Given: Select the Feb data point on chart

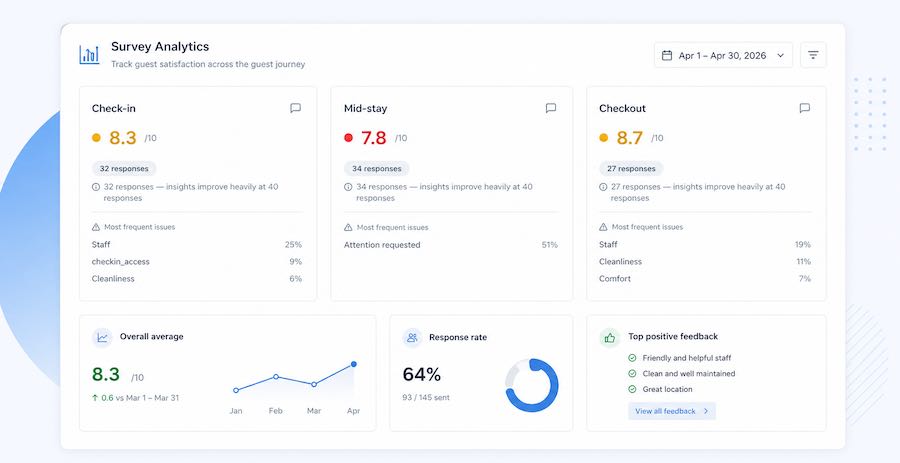Looking at the screenshot, I should pyautogui.click(x=276, y=377).
